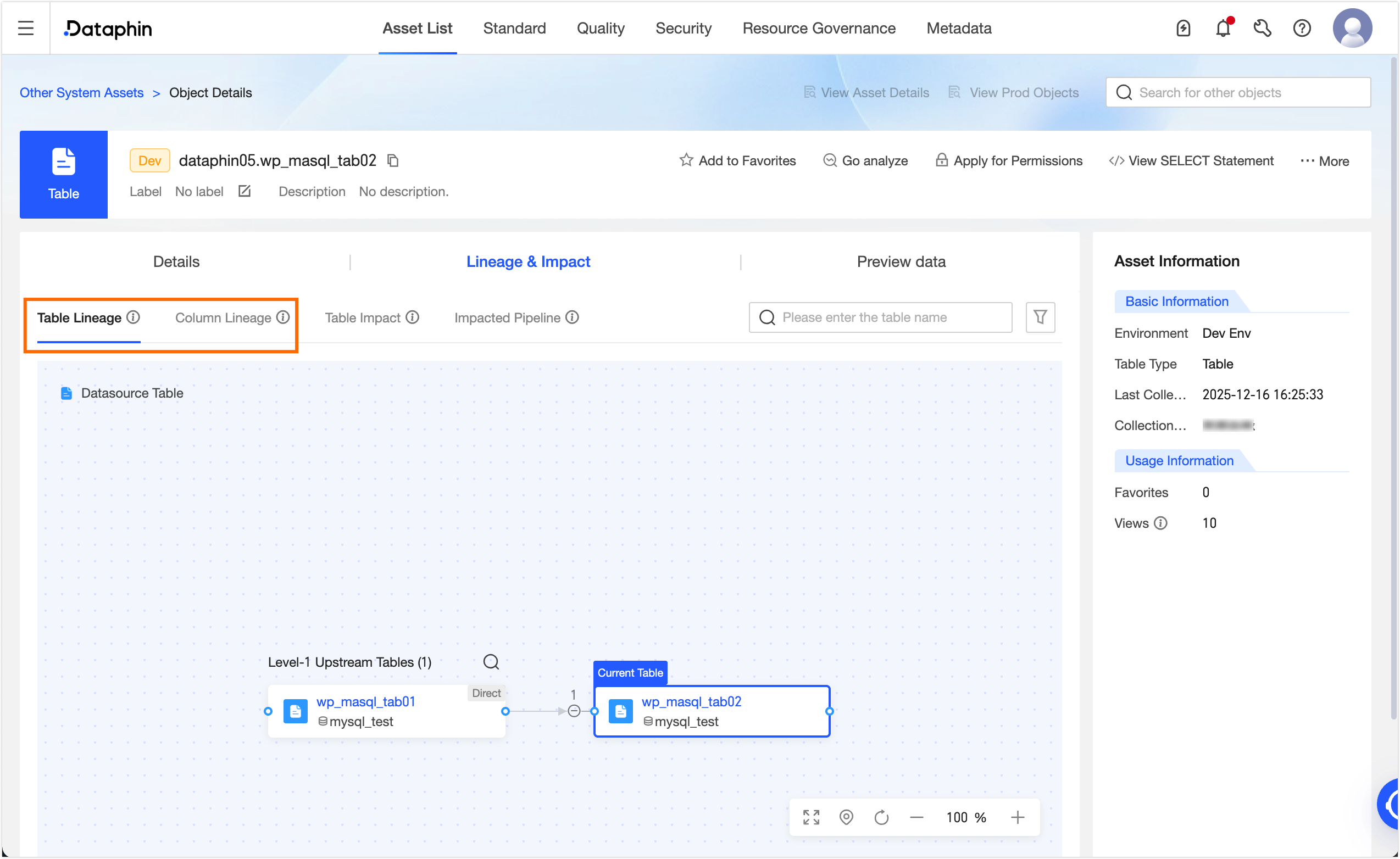The image size is (1400, 859).
Task: Switch to Preview data tab
Action: click(x=901, y=261)
